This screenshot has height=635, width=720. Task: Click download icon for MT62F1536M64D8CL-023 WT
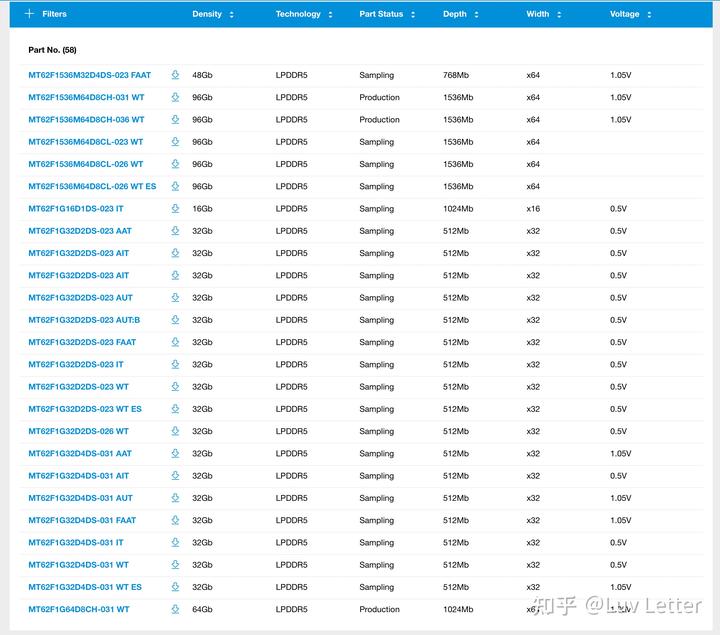click(x=175, y=141)
